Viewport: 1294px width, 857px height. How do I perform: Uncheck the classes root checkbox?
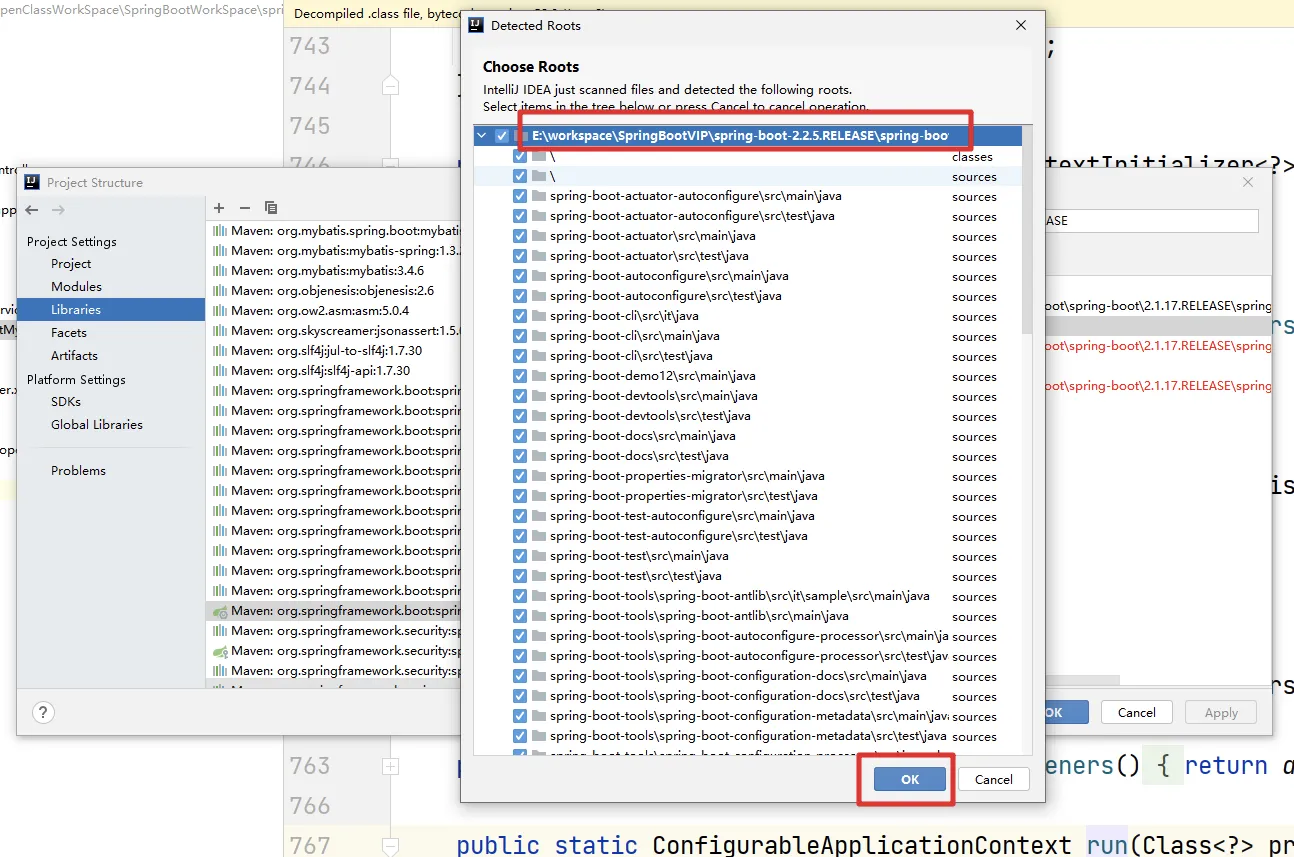pyautogui.click(x=520, y=156)
